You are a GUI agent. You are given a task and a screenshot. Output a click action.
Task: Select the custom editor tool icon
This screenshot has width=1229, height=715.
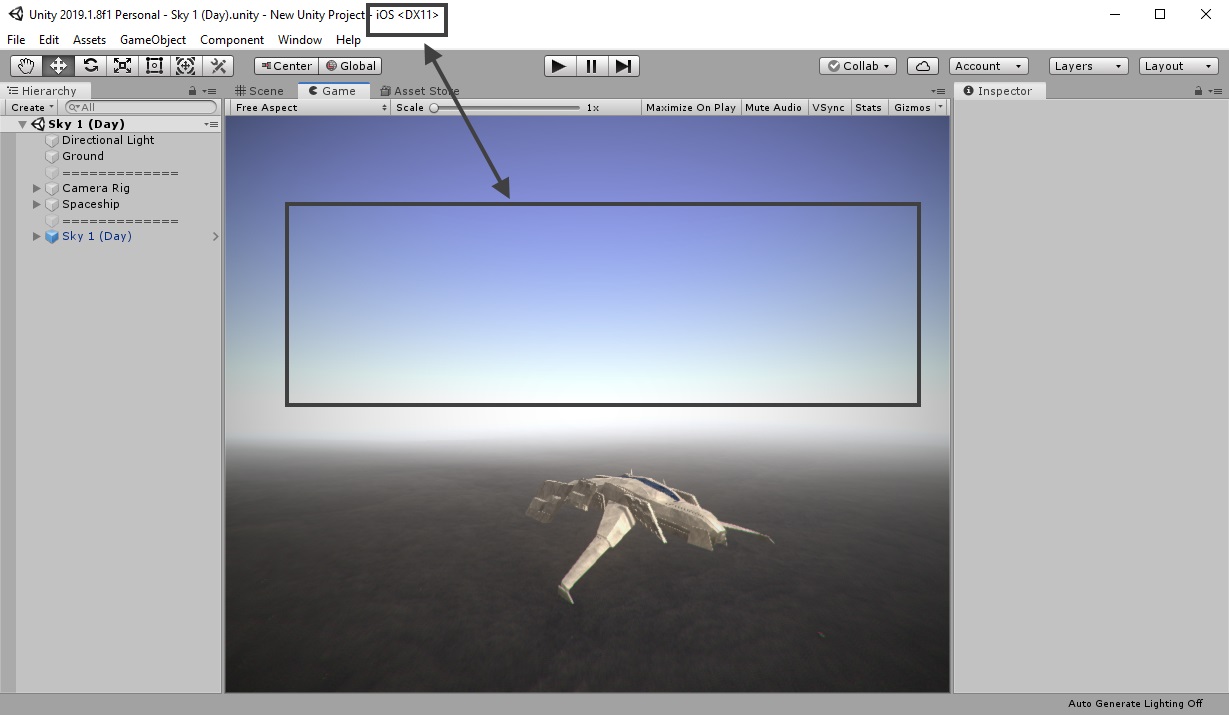(x=217, y=65)
